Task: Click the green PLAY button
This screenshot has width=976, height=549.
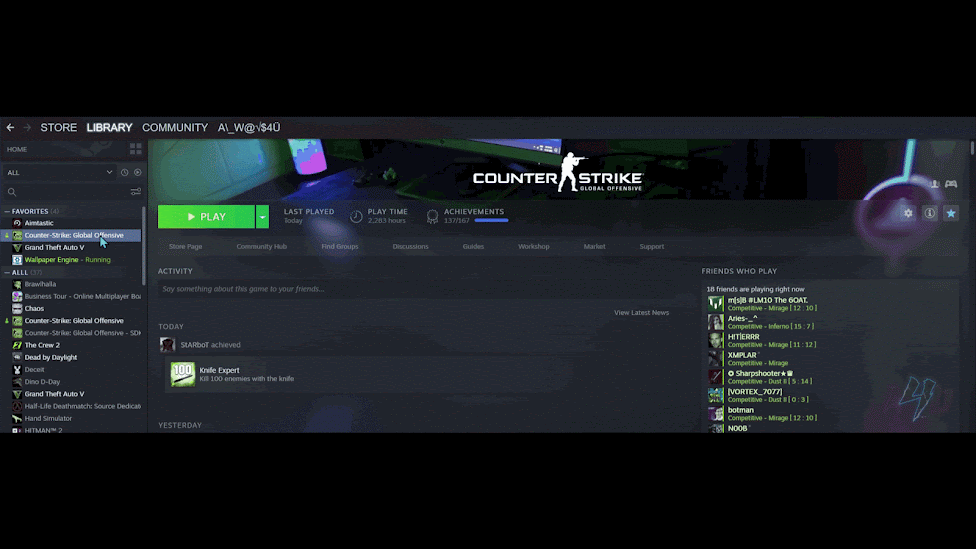Action: click(206, 217)
